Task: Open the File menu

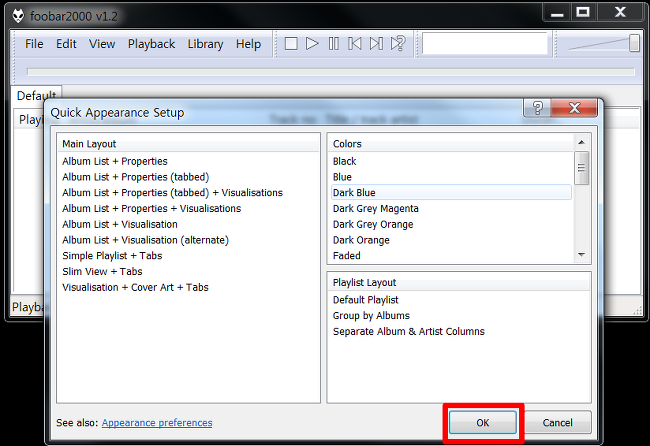Action: [34, 44]
